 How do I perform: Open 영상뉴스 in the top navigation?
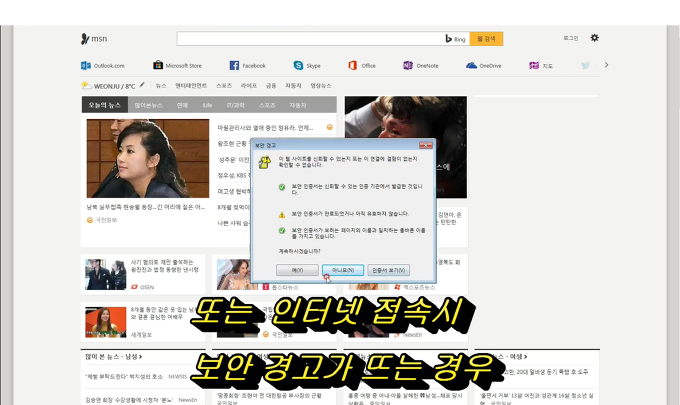321,86
